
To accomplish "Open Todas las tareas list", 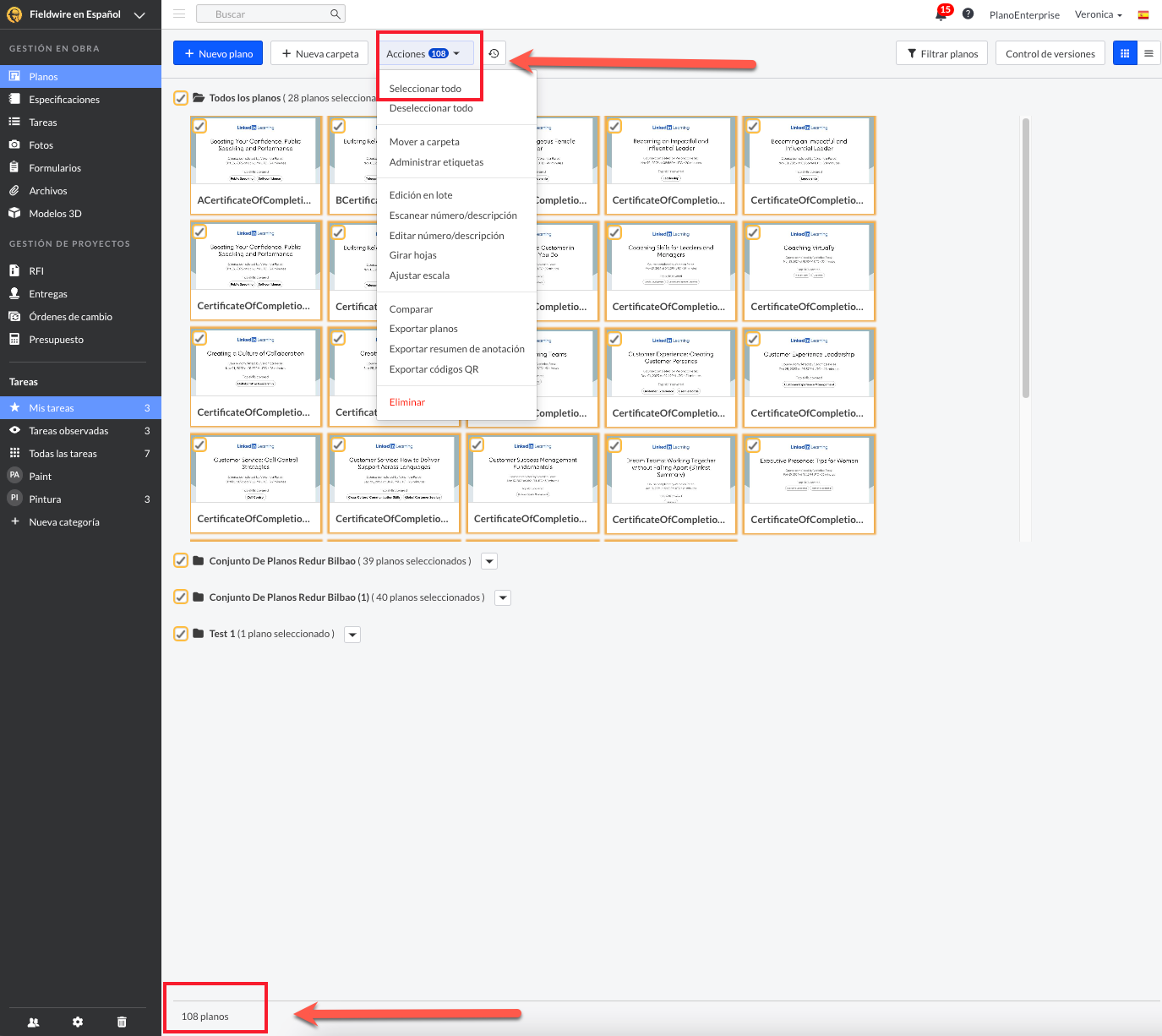I will point(80,453).
